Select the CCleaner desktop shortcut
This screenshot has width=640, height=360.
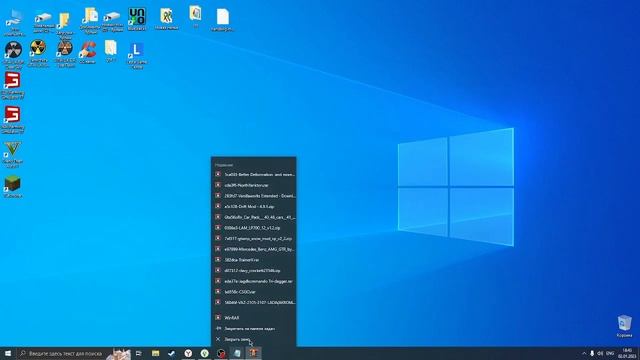click(x=87, y=52)
